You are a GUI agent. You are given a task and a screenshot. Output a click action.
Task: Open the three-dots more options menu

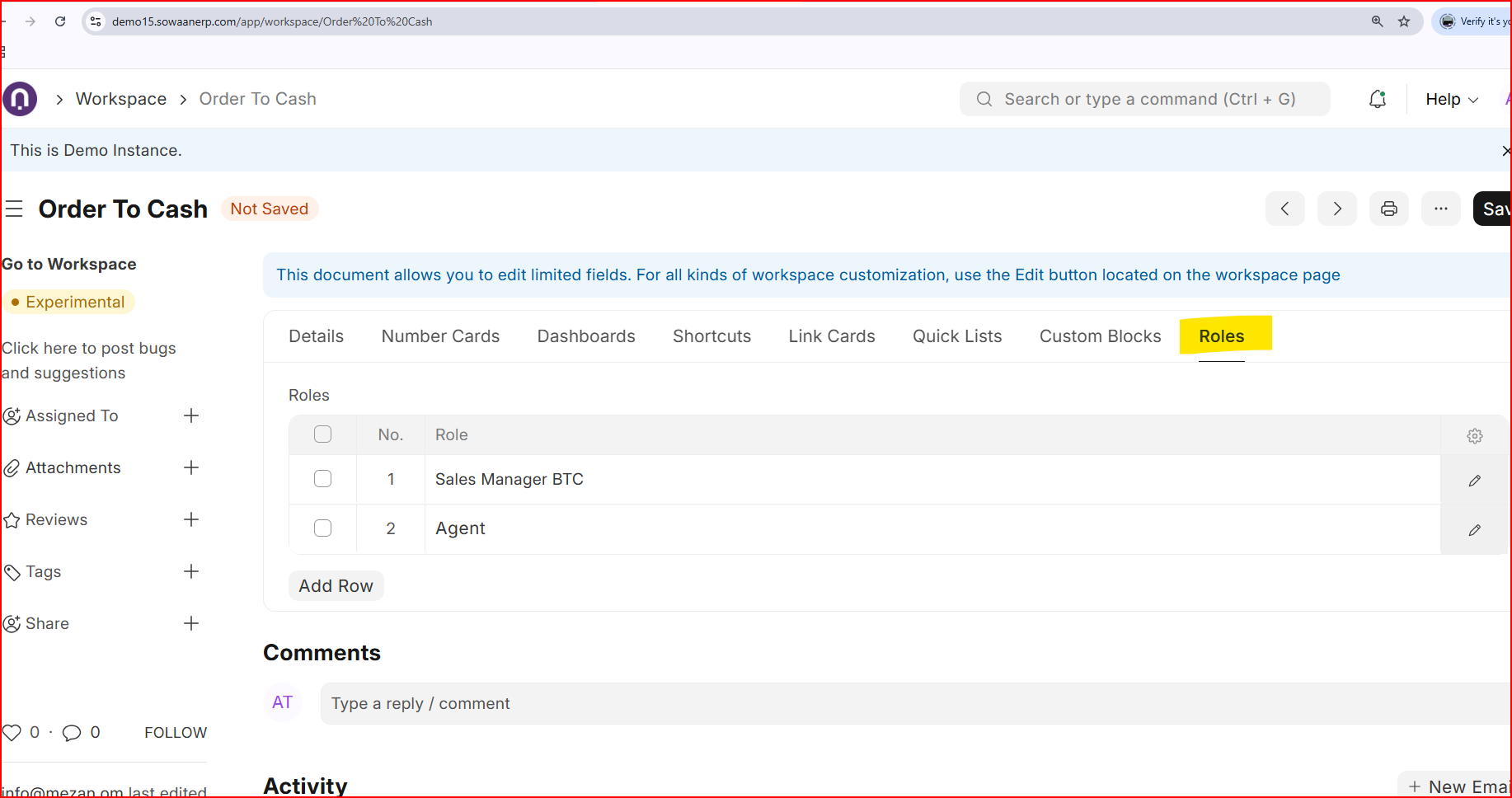click(x=1440, y=209)
